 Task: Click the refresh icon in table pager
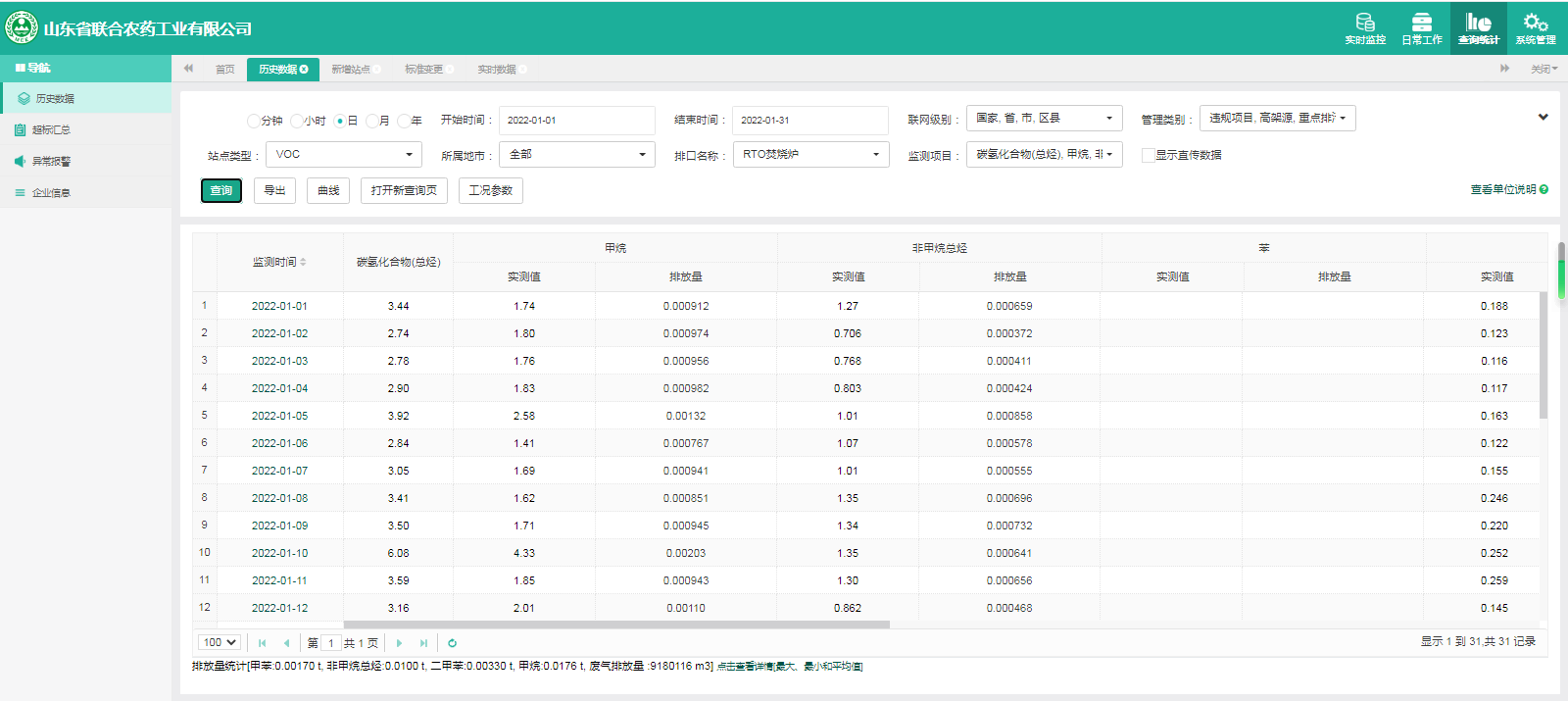click(x=452, y=643)
